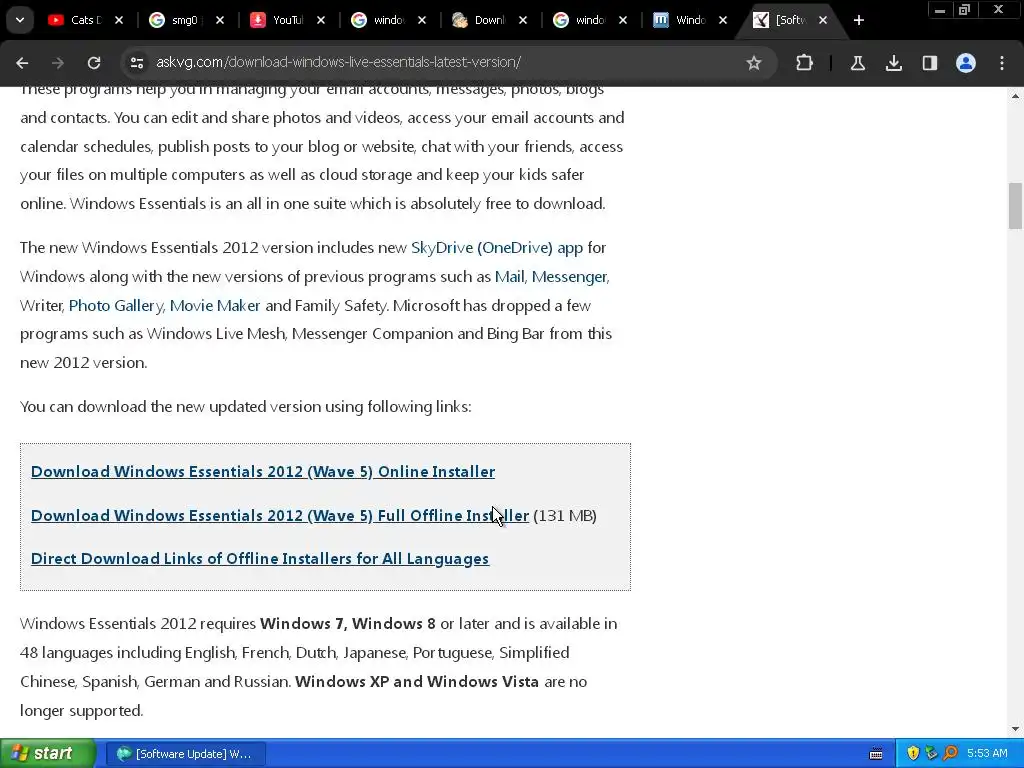This screenshot has height=768, width=1024.
Task: Open the Windows start button
Action: click(x=46, y=754)
